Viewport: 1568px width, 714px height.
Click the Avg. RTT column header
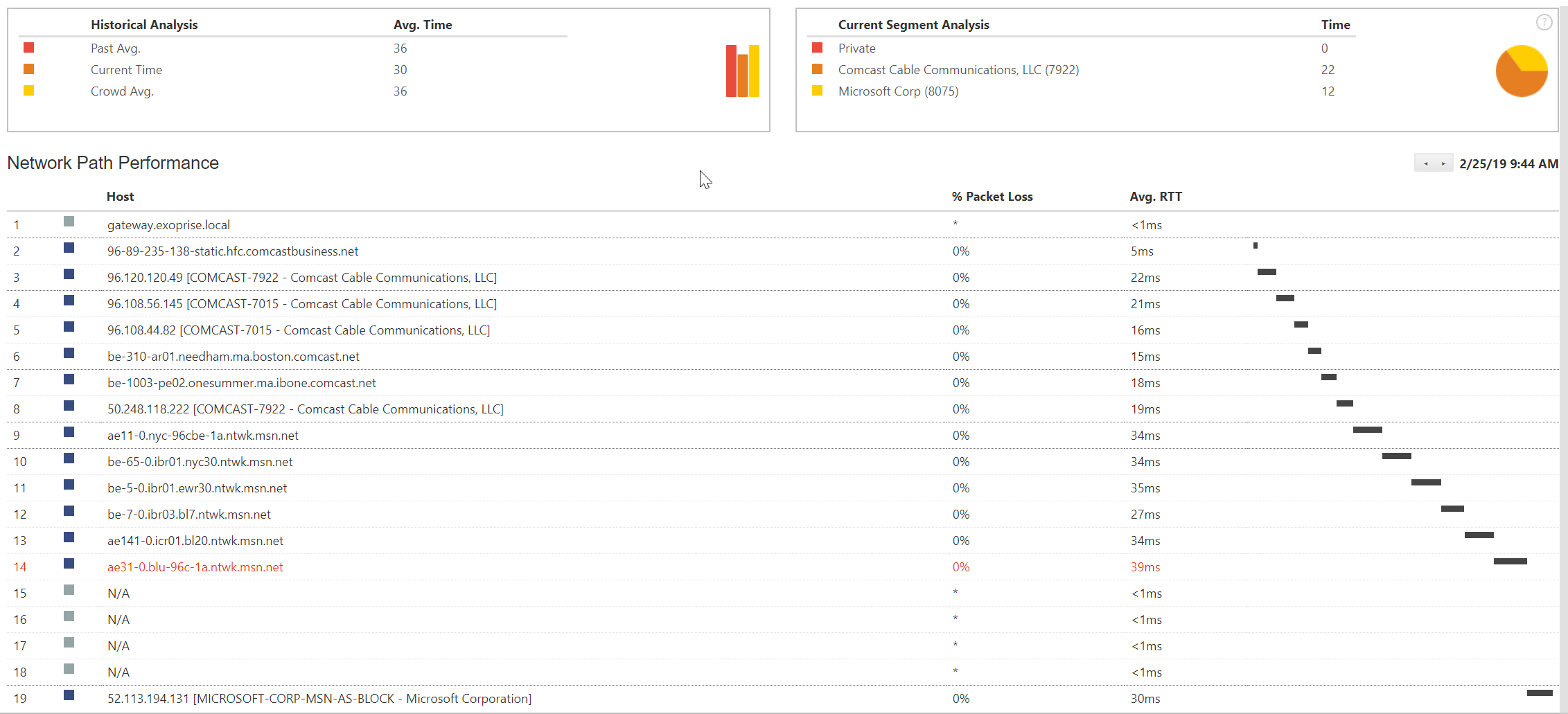pyautogui.click(x=1156, y=197)
